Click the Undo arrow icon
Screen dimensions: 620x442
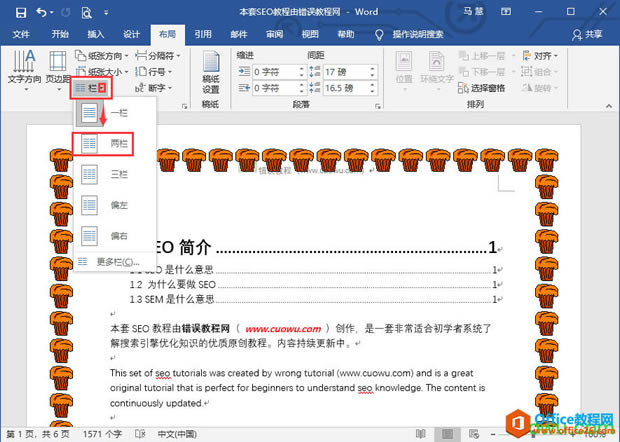42,13
